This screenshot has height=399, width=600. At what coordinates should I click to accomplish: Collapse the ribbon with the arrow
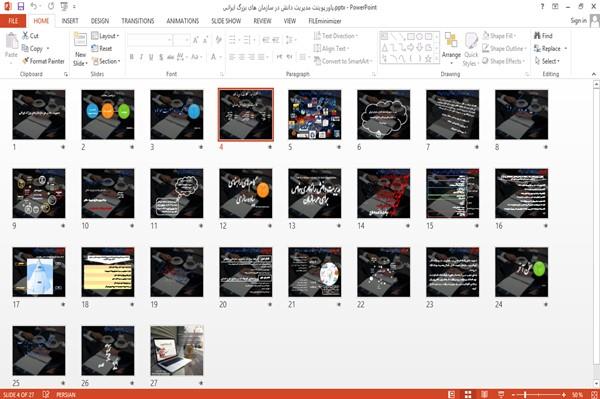click(593, 74)
